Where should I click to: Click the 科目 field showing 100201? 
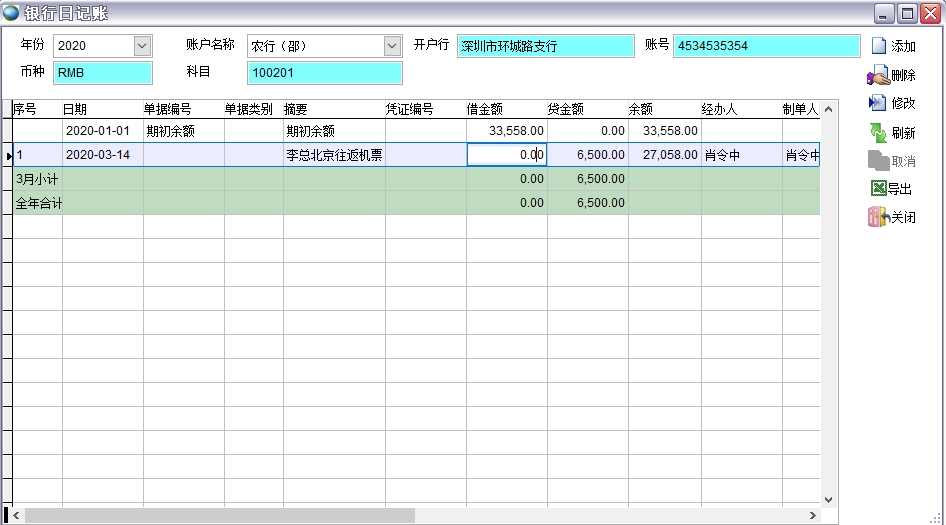pos(324,73)
